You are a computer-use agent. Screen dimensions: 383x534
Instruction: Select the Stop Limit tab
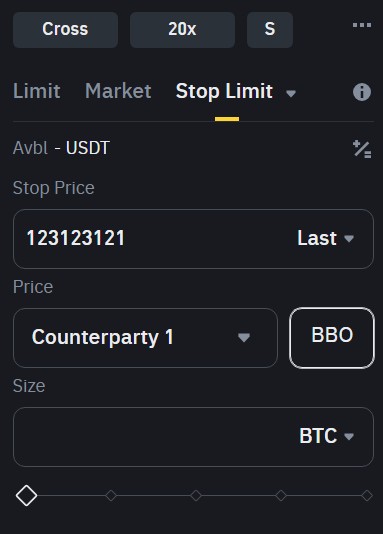224,91
